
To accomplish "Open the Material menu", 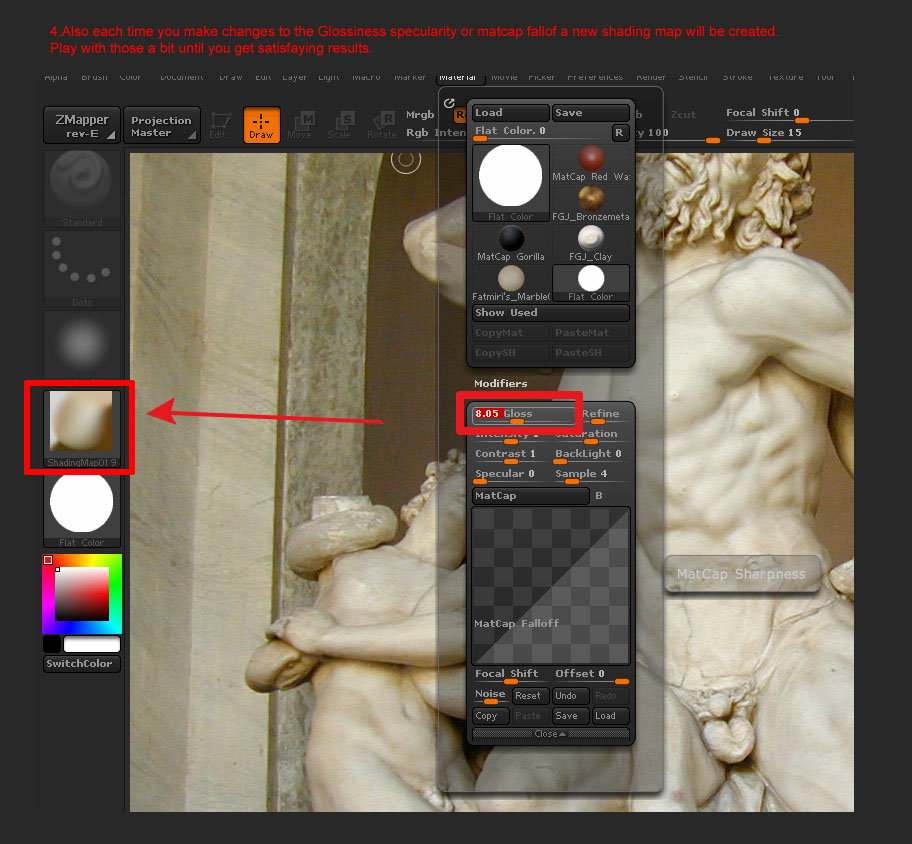I will click(x=458, y=77).
